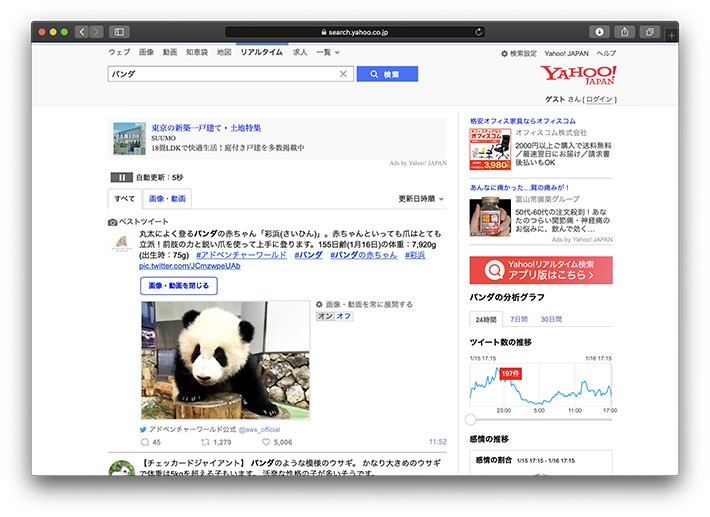
Task: Open the 東京の新築一戸建て・土地特集 ad link
Action: point(206,128)
